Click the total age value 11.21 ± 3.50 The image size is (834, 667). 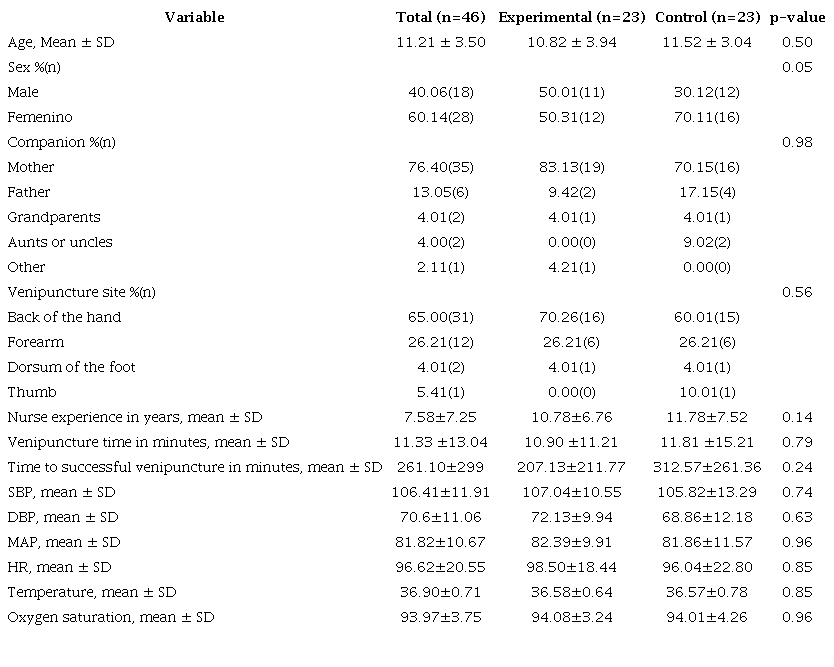pyautogui.click(x=441, y=42)
